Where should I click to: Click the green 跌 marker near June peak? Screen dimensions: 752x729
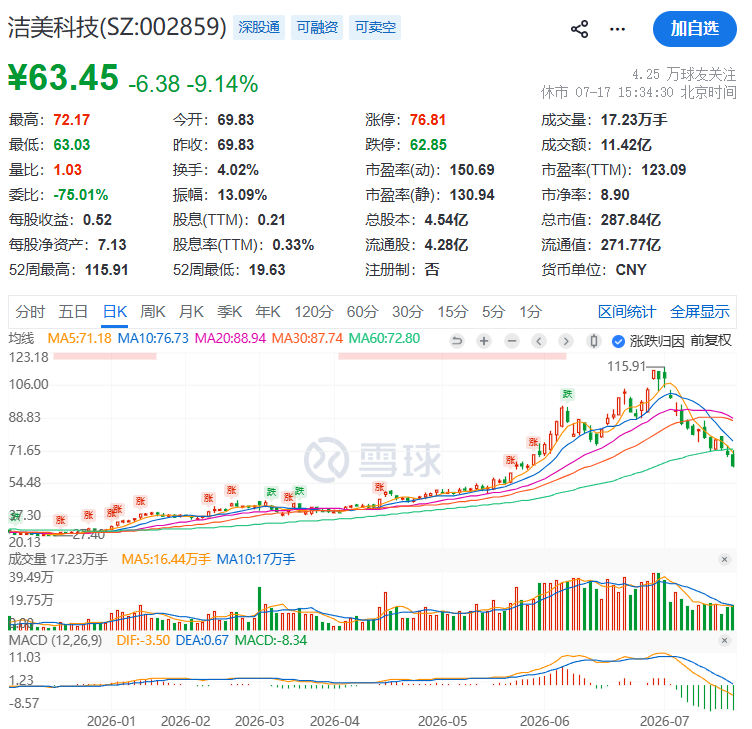pyautogui.click(x=567, y=394)
